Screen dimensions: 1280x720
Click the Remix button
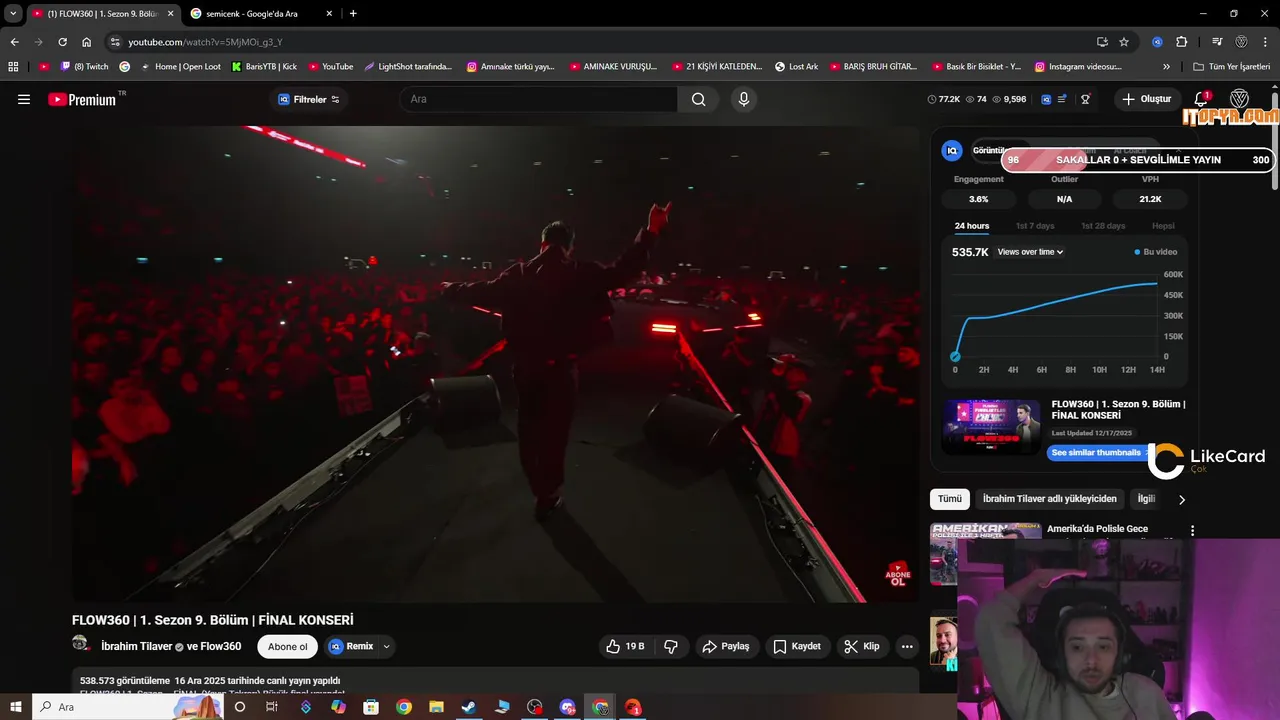click(352, 647)
